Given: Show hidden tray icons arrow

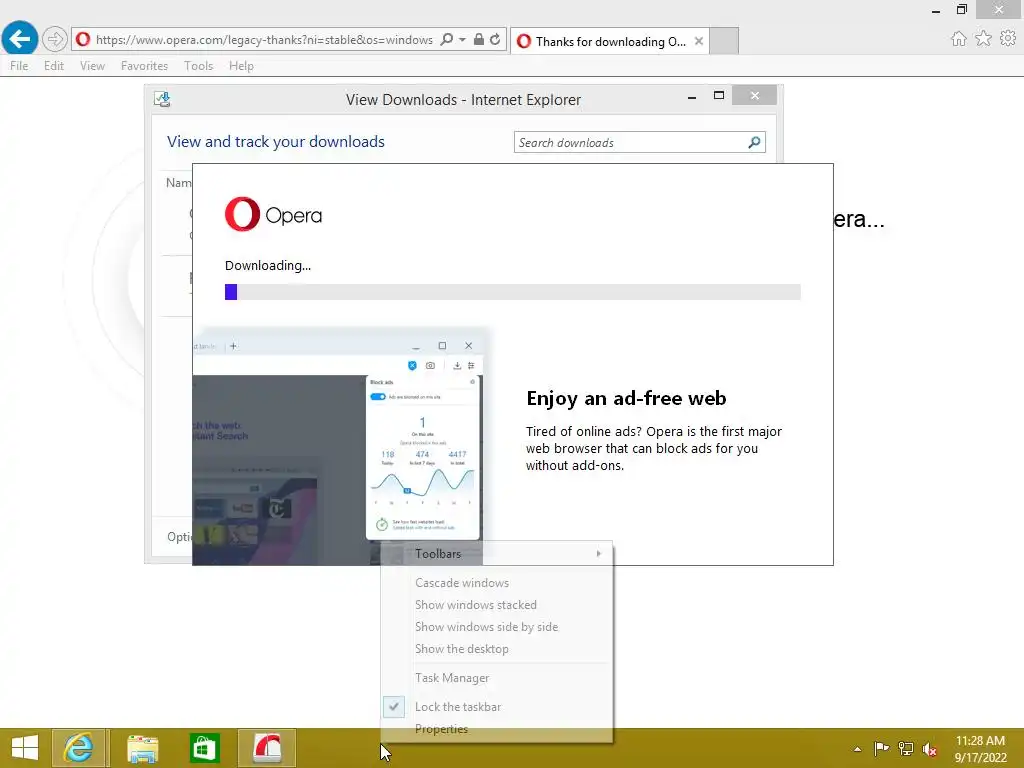Looking at the screenshot, I should point(857,749).
